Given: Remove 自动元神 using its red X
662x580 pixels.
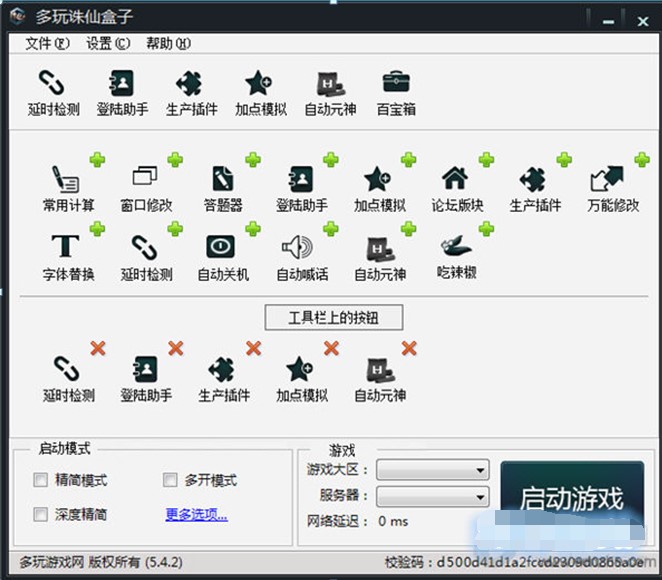Looking at the screenshot, I should click(x=409, y=349).
